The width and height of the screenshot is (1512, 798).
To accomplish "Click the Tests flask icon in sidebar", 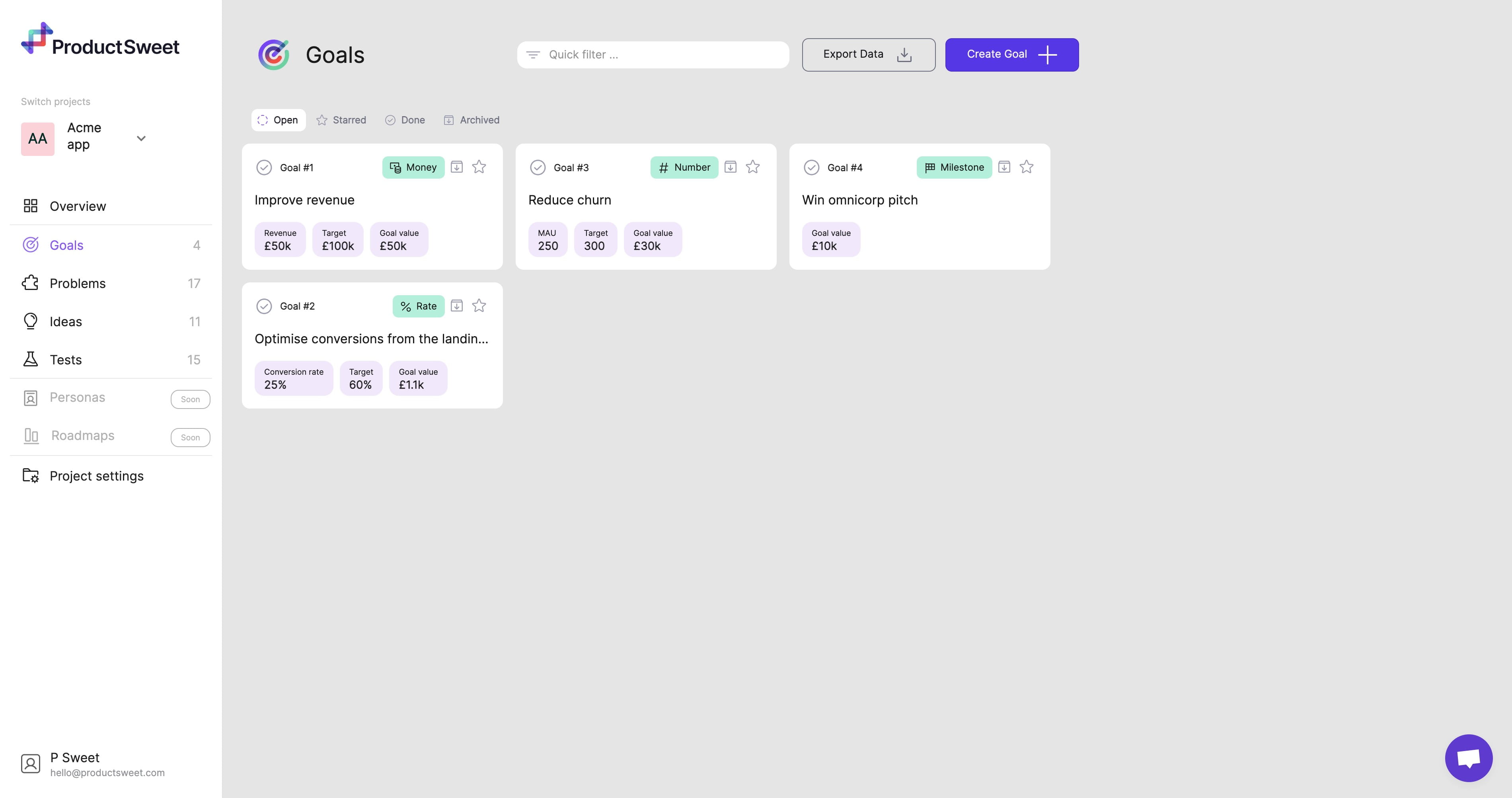I will (31, 359).
